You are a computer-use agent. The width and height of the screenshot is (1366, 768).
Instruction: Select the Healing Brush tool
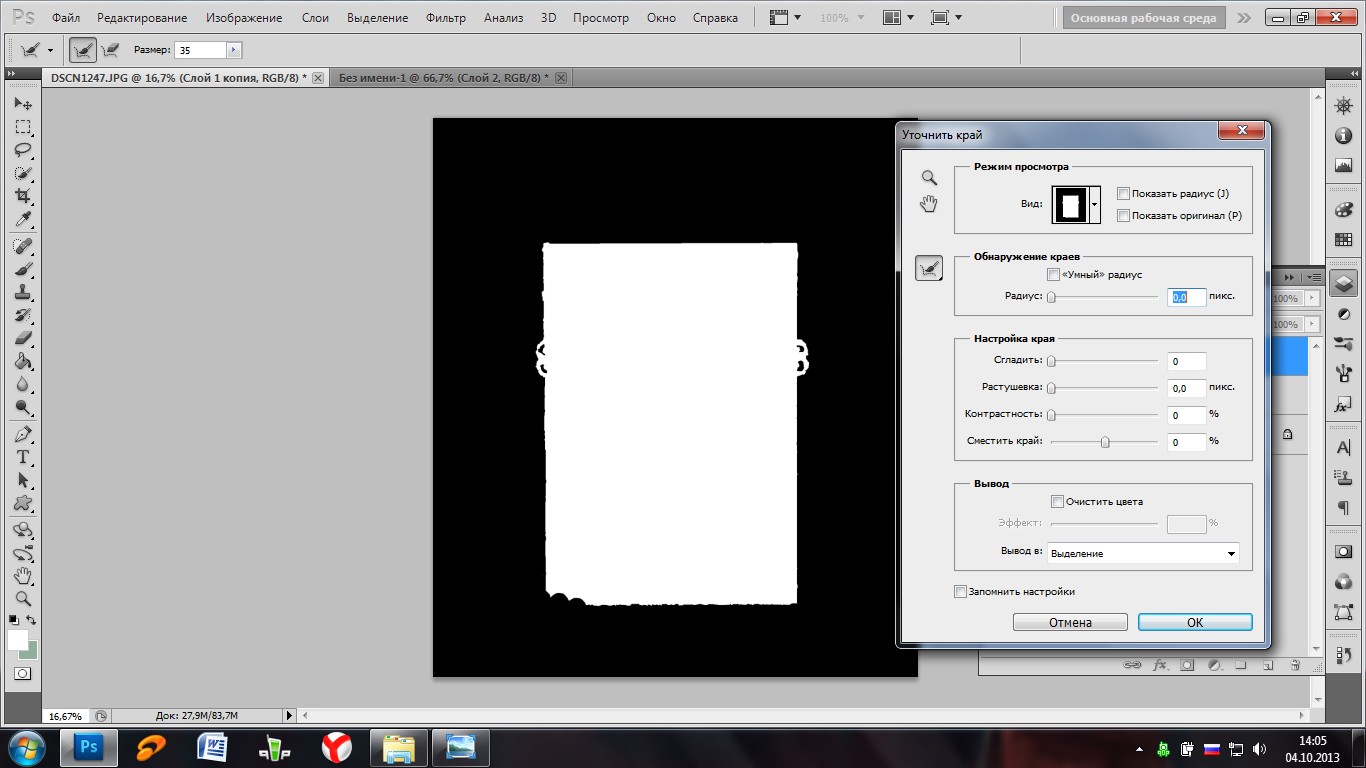click(23, 246)
